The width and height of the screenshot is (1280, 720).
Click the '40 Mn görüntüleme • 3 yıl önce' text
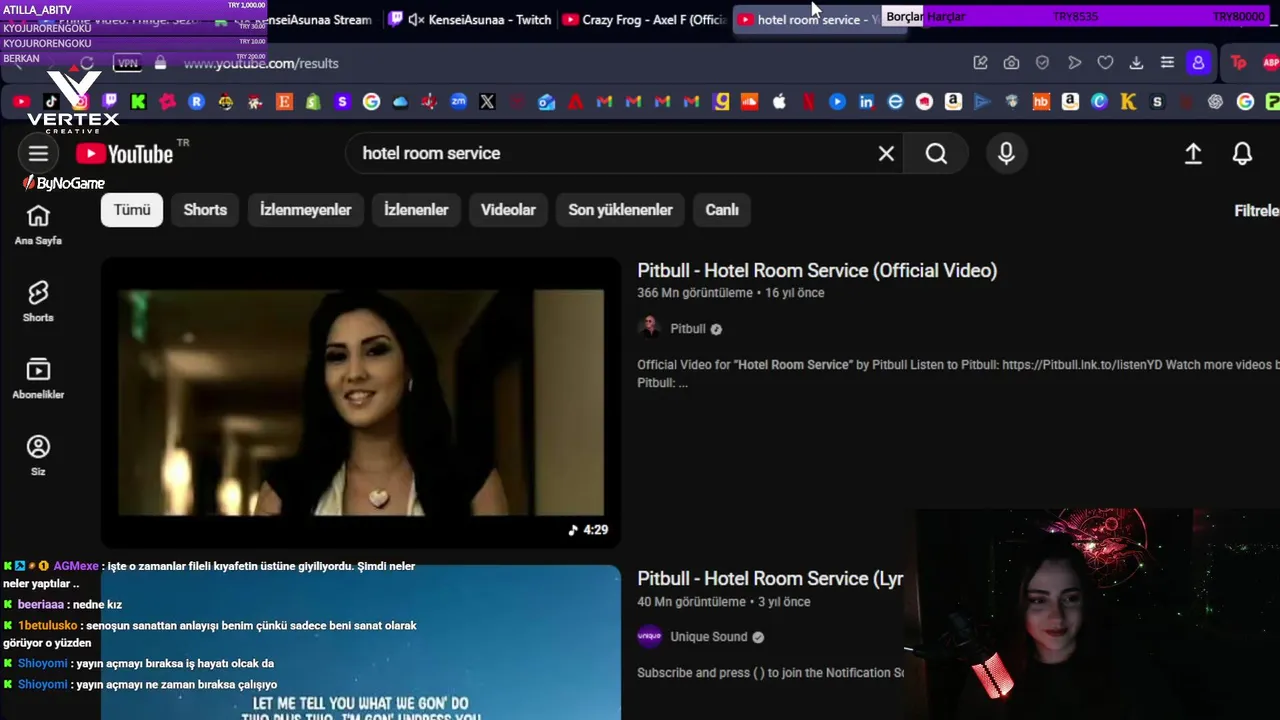tap(724, 602)
